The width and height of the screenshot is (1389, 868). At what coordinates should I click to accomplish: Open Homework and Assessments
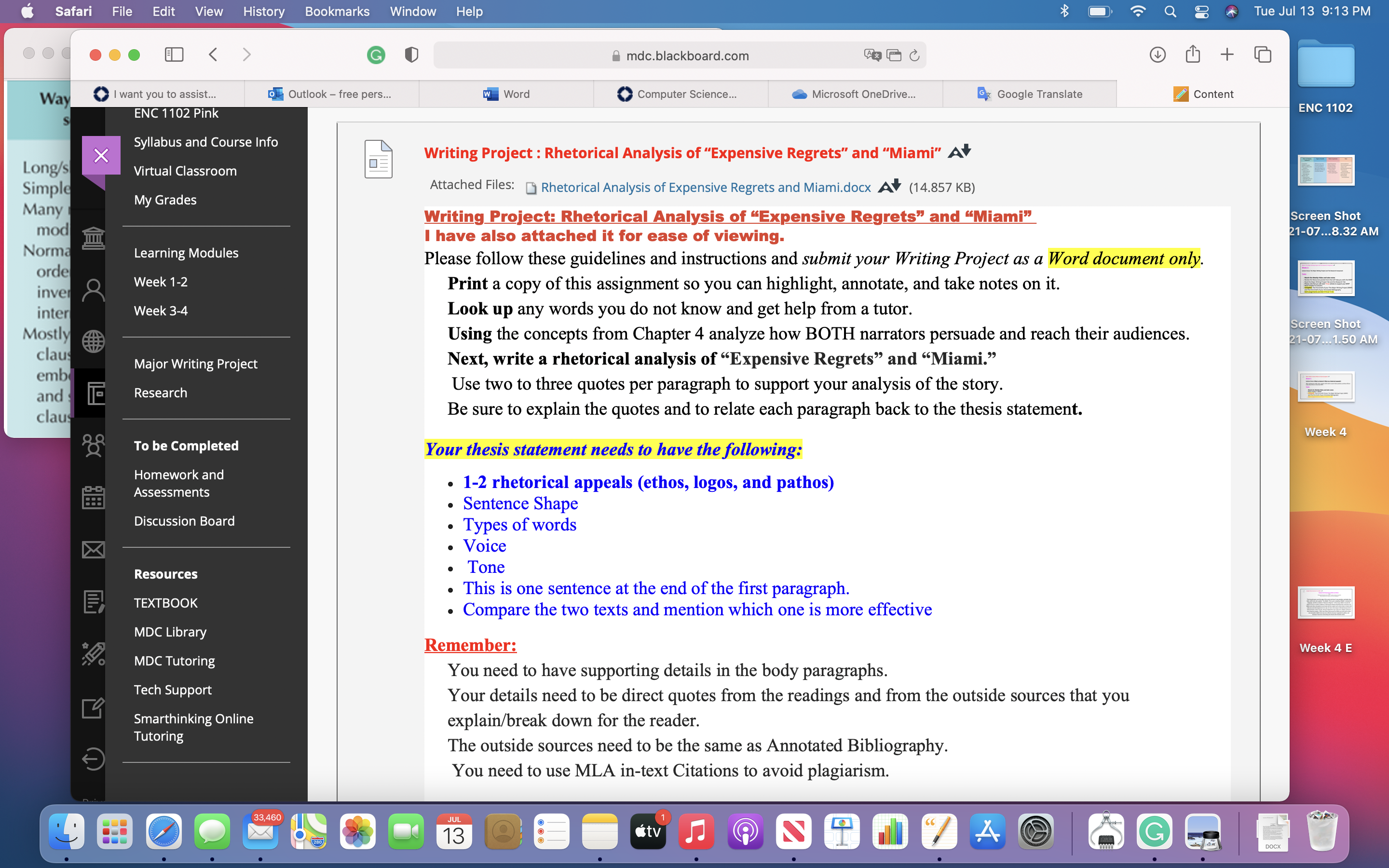click(178, 483)
